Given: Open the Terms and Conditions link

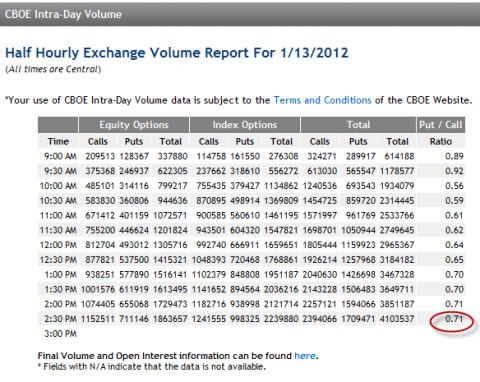Looking at the screenshot, I should pyautogui.click(x=323, y=100).
